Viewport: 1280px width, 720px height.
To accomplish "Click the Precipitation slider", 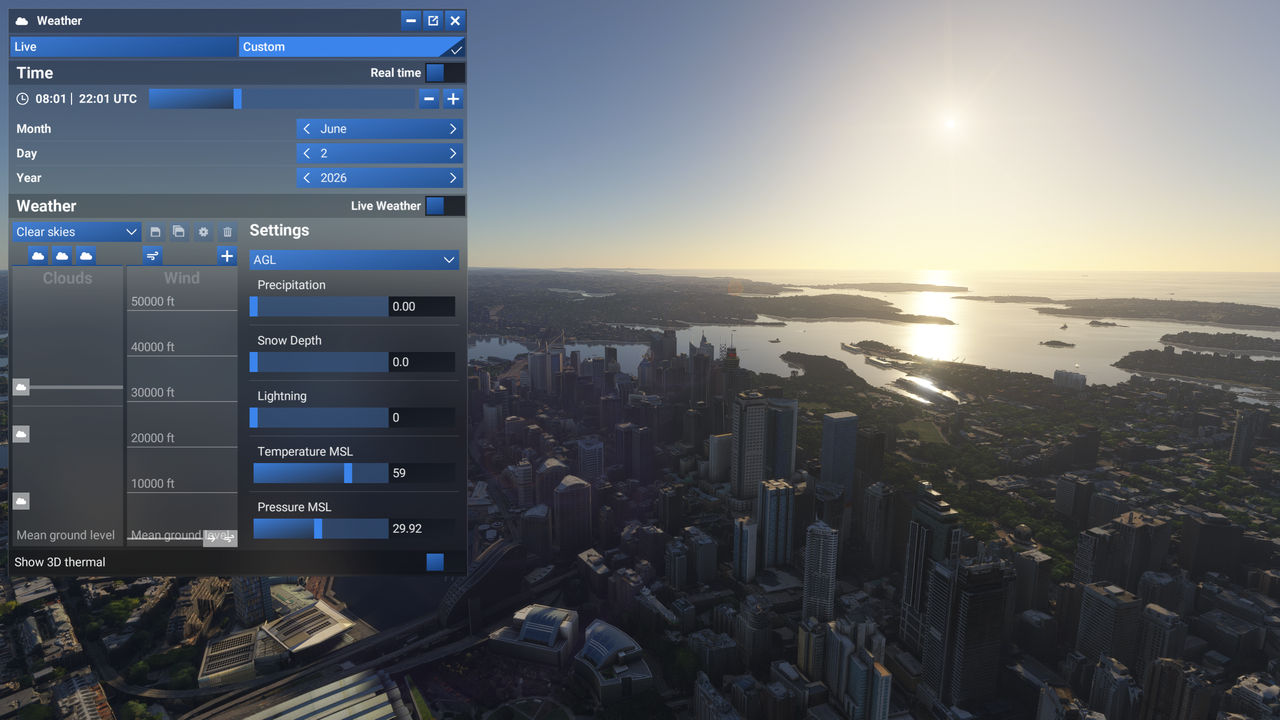I will click(x=319, y=307).
